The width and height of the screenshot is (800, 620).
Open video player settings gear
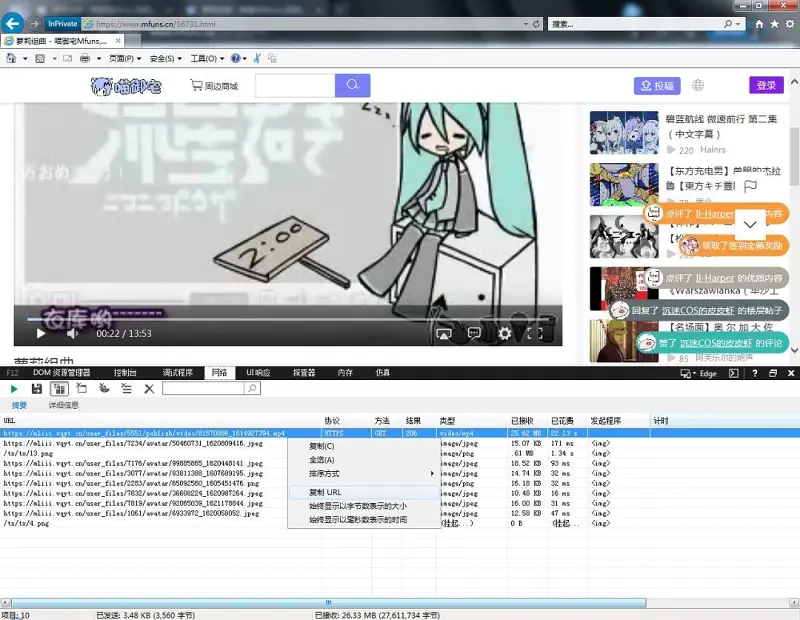coord(504,333)
